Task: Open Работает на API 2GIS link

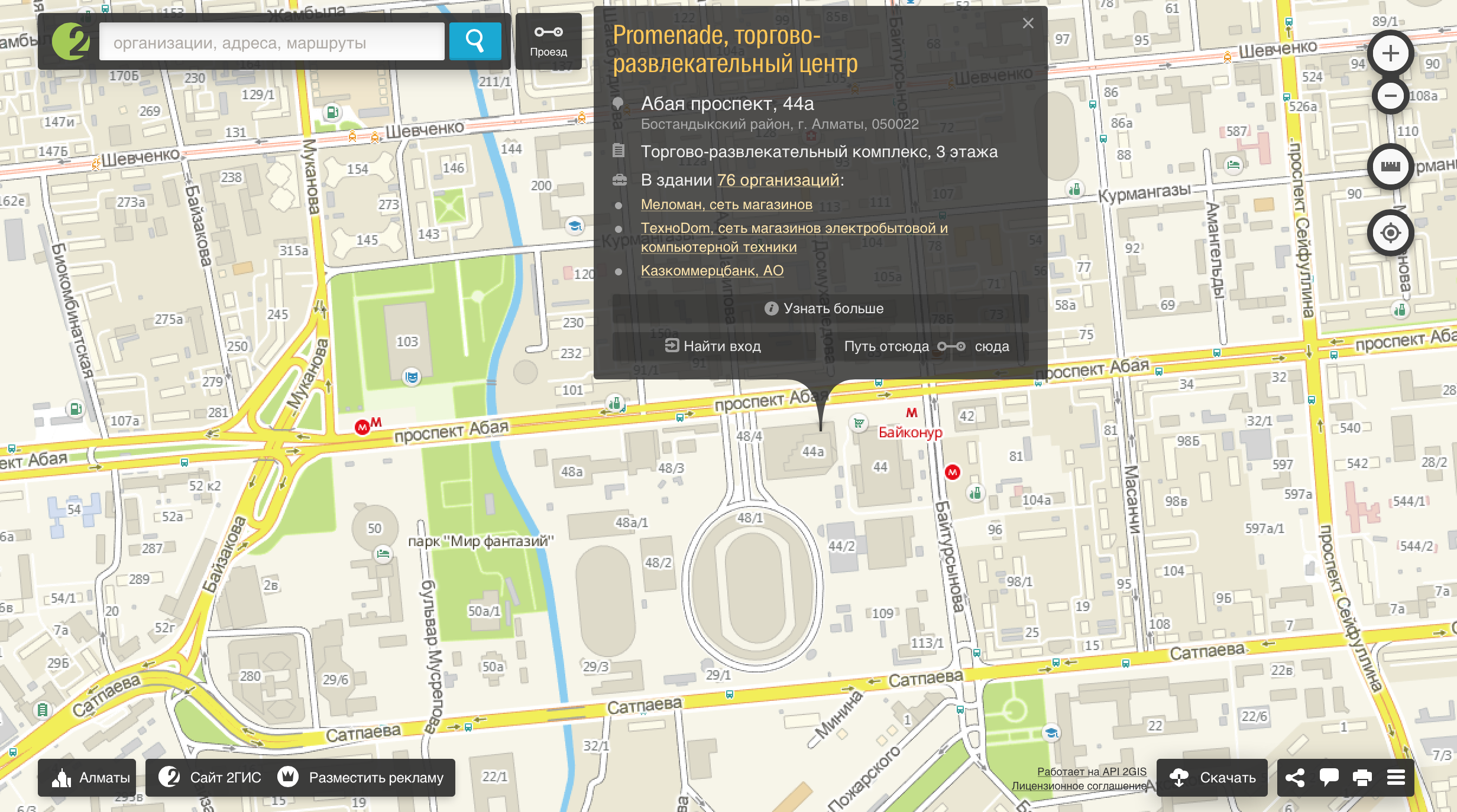Action: tap(1092, 772)
